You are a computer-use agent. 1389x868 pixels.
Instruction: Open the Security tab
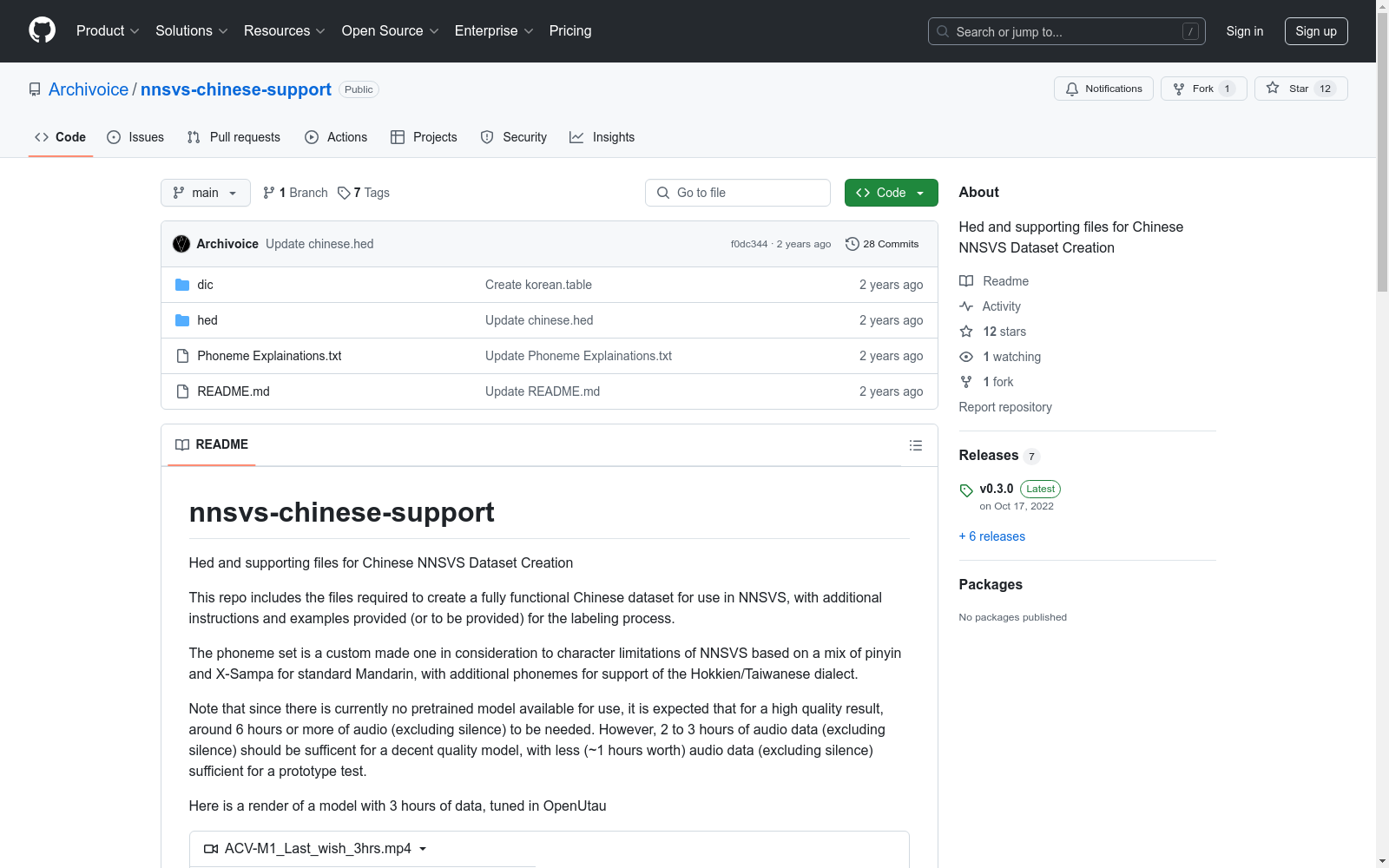pos(514,137)
